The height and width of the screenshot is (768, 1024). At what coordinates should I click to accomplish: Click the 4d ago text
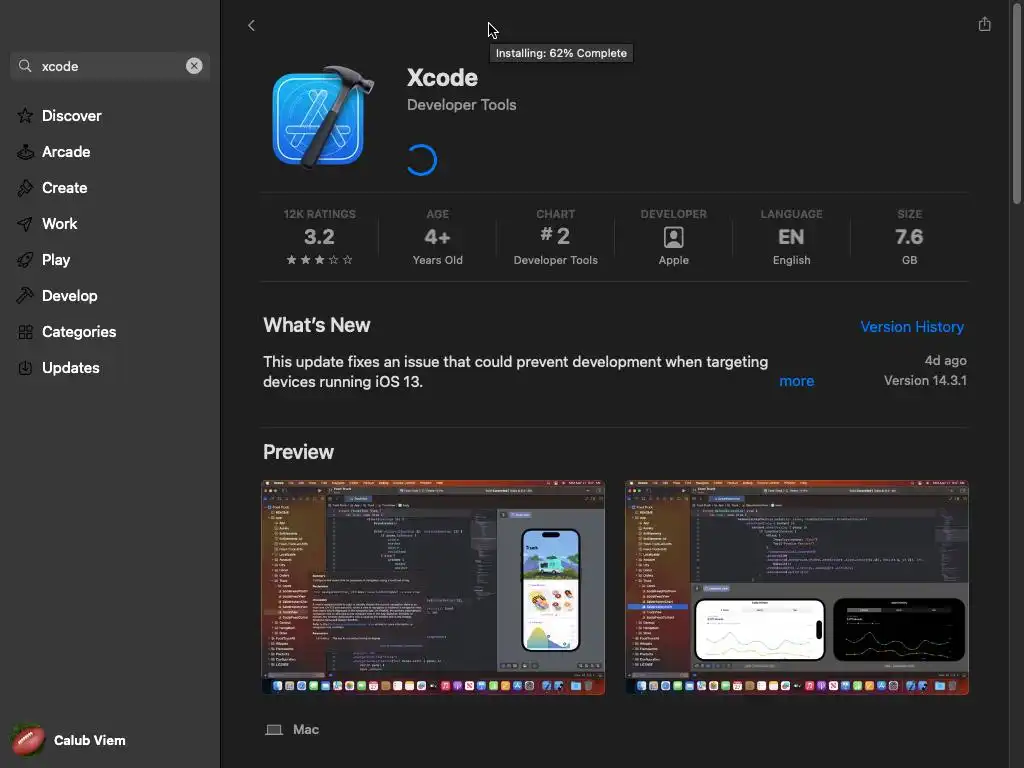[x=945, y=360]
